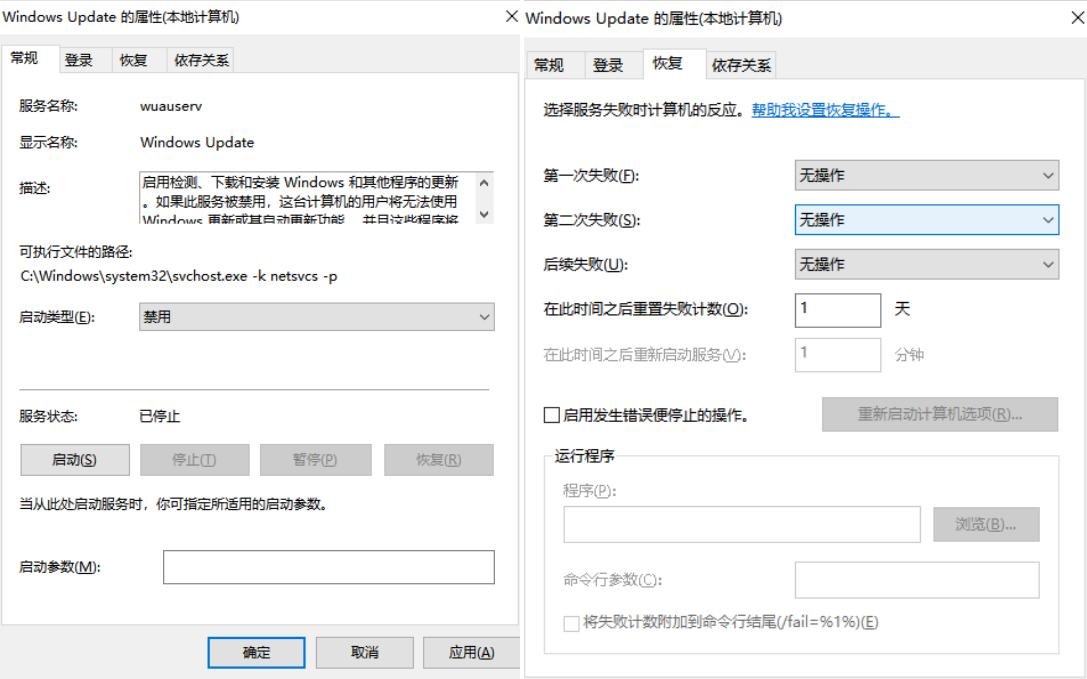
Task: Switch to the 常规 tab in right window
Action: click(x=552, y=65)
